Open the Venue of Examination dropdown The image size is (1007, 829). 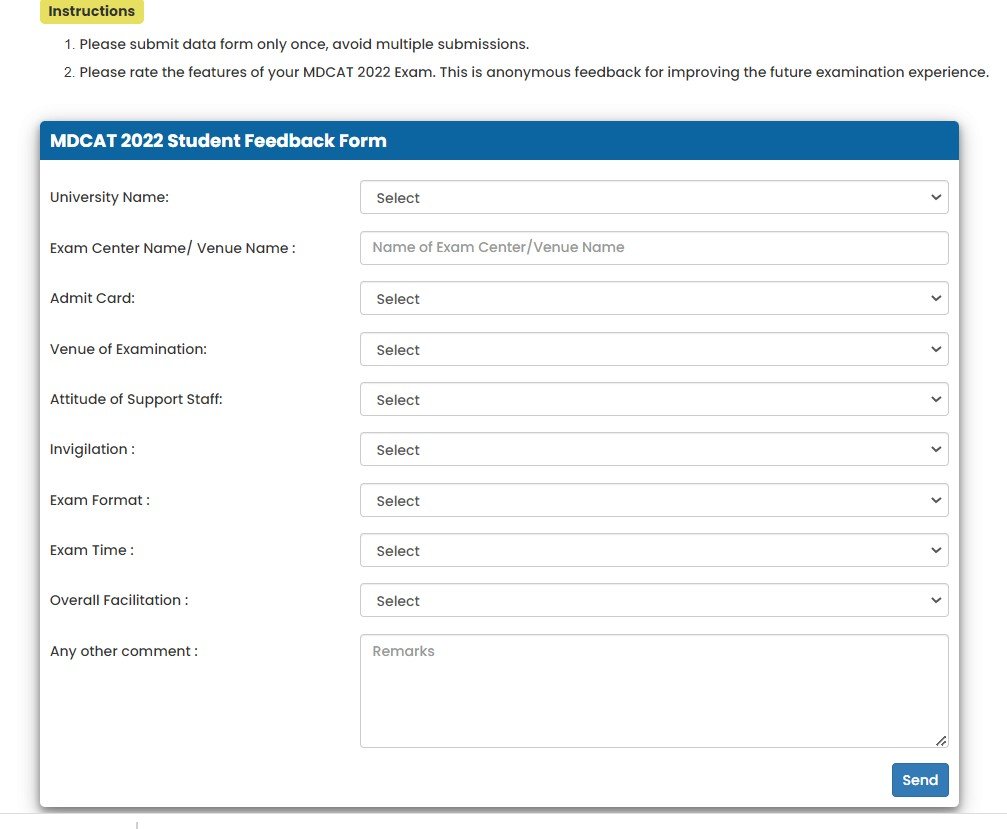[654, 349]
